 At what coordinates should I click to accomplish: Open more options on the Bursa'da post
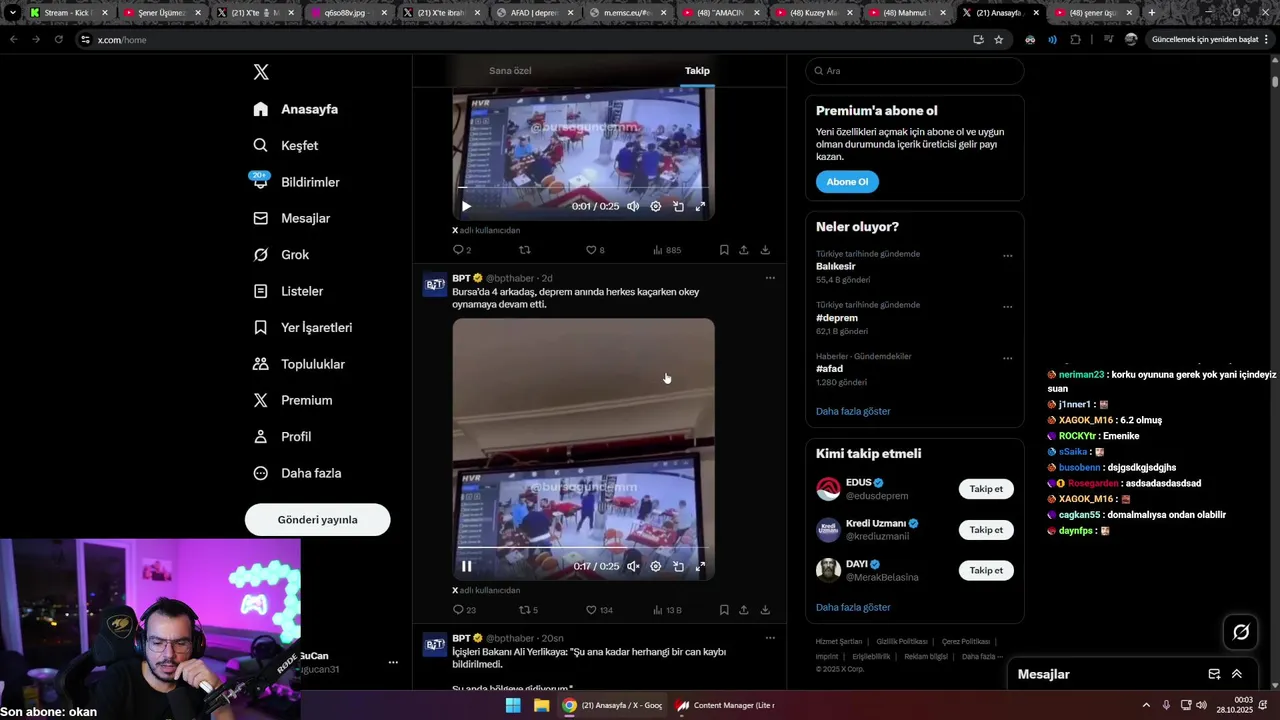pyautogui.click(x=770, y=278)
